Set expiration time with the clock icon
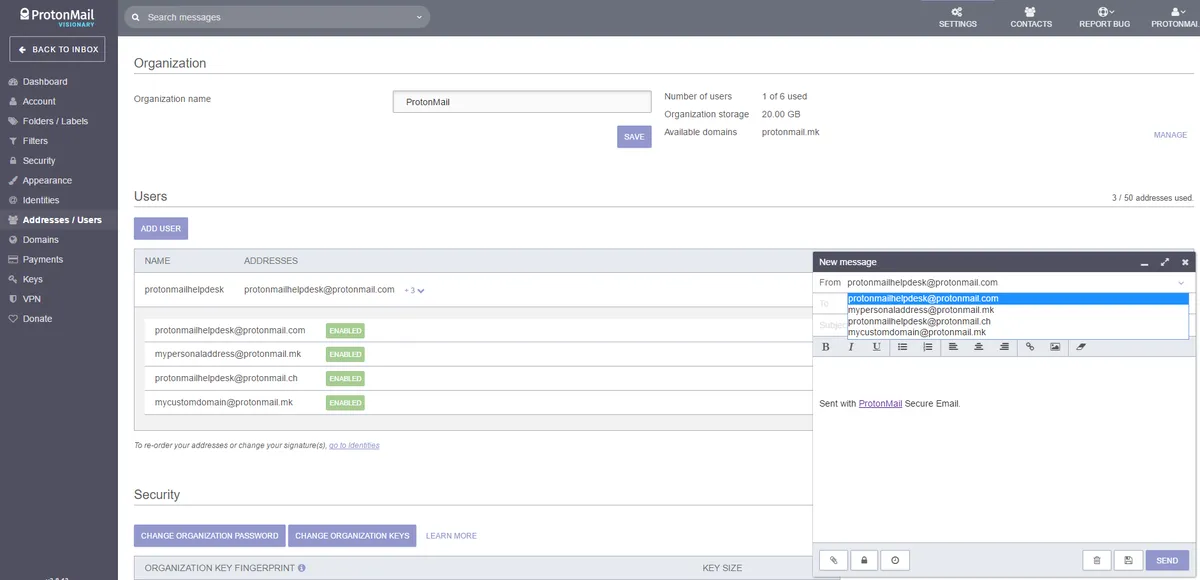 coord(895,561)
